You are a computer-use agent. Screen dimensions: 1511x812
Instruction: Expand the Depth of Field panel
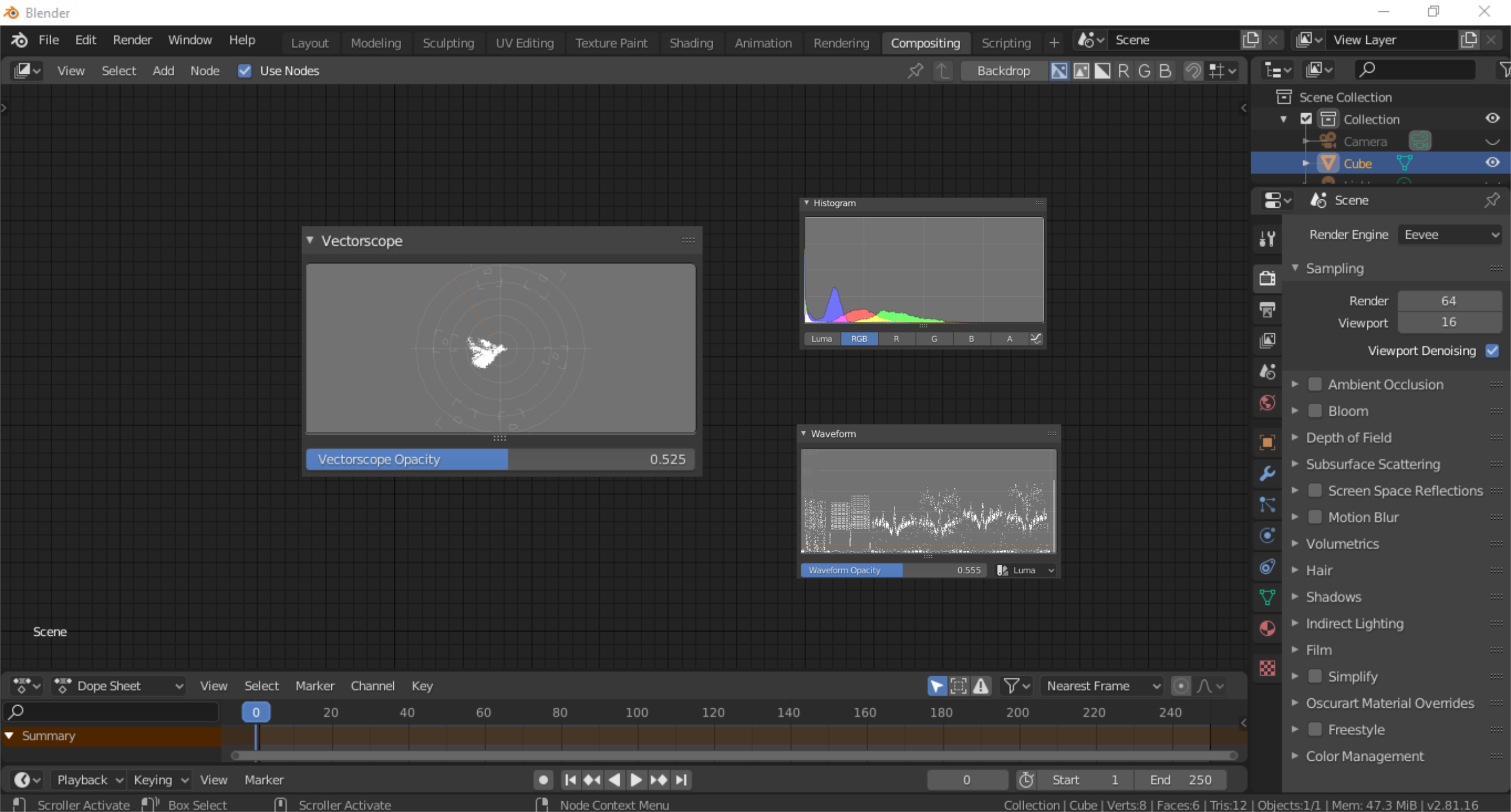(x=1348, y=438)
